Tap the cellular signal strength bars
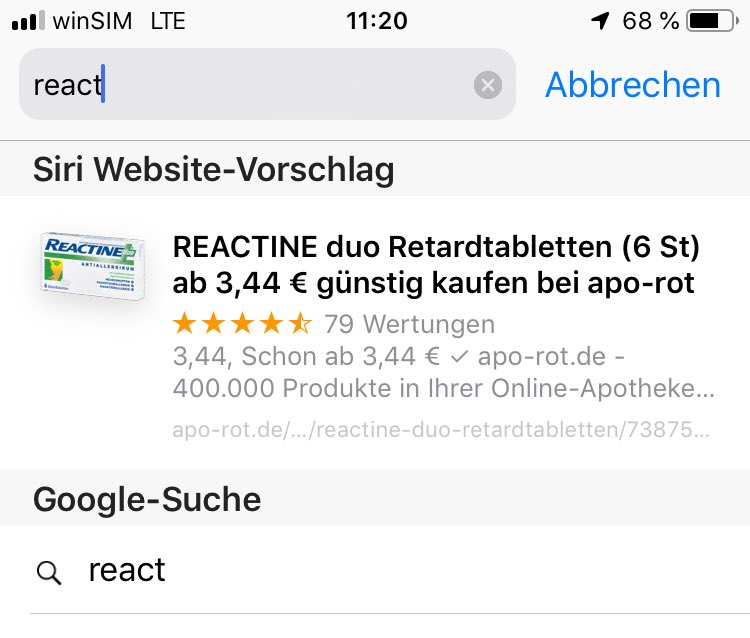The width and height of the screenshot is (750, 638). tap(28, 21)
